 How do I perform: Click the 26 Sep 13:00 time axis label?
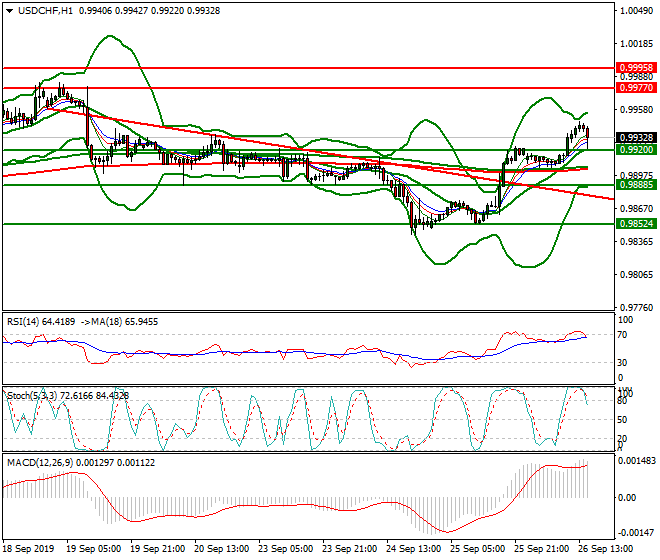coord(606,549)
